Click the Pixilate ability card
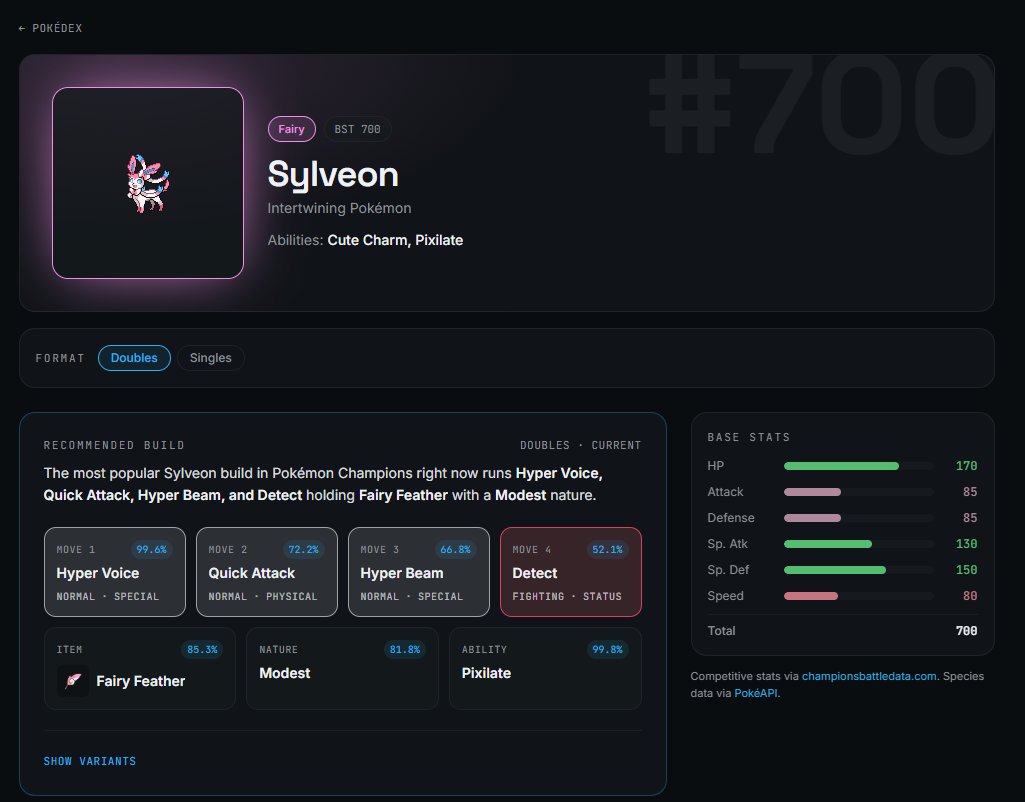The height and width of the screenshot is (802, 1025). (x=545, y=669)
